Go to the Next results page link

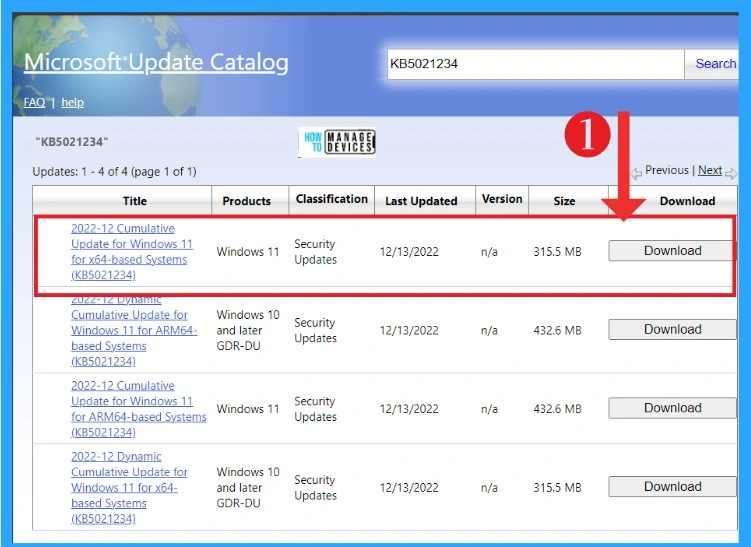coord(710,170)
